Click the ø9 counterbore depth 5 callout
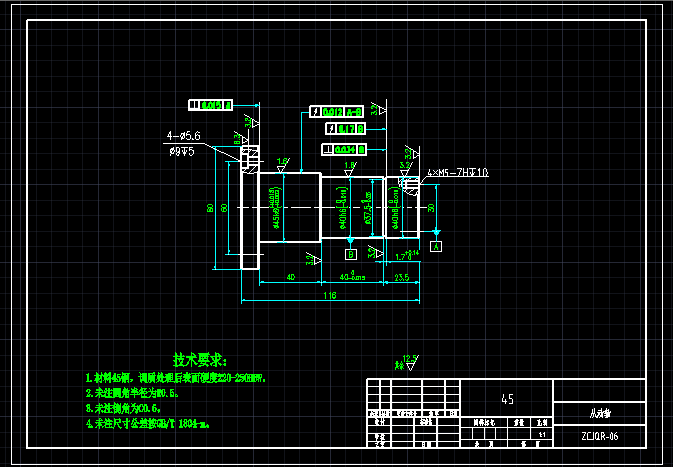The height and width of the screenshot is (467, 673). click(x=182, y=152)
